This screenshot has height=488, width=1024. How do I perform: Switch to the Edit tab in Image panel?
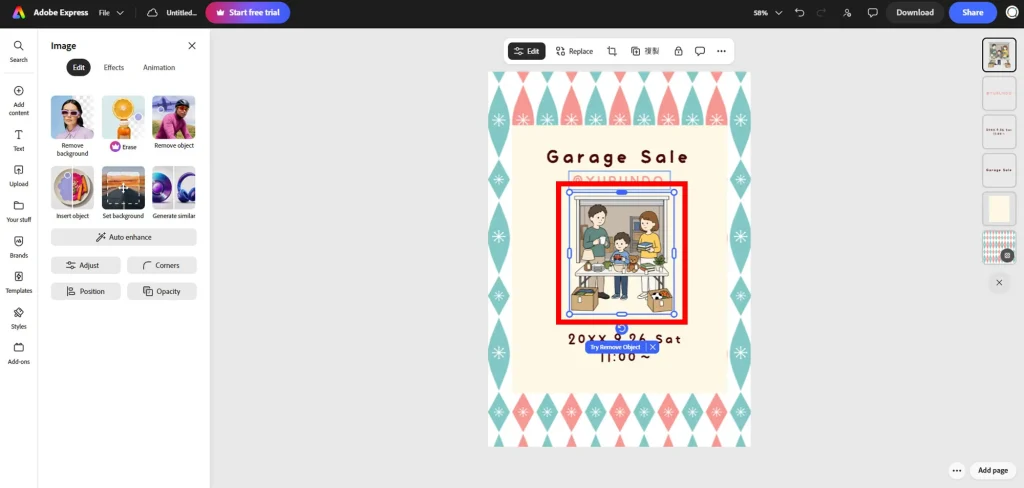[78, 67]
